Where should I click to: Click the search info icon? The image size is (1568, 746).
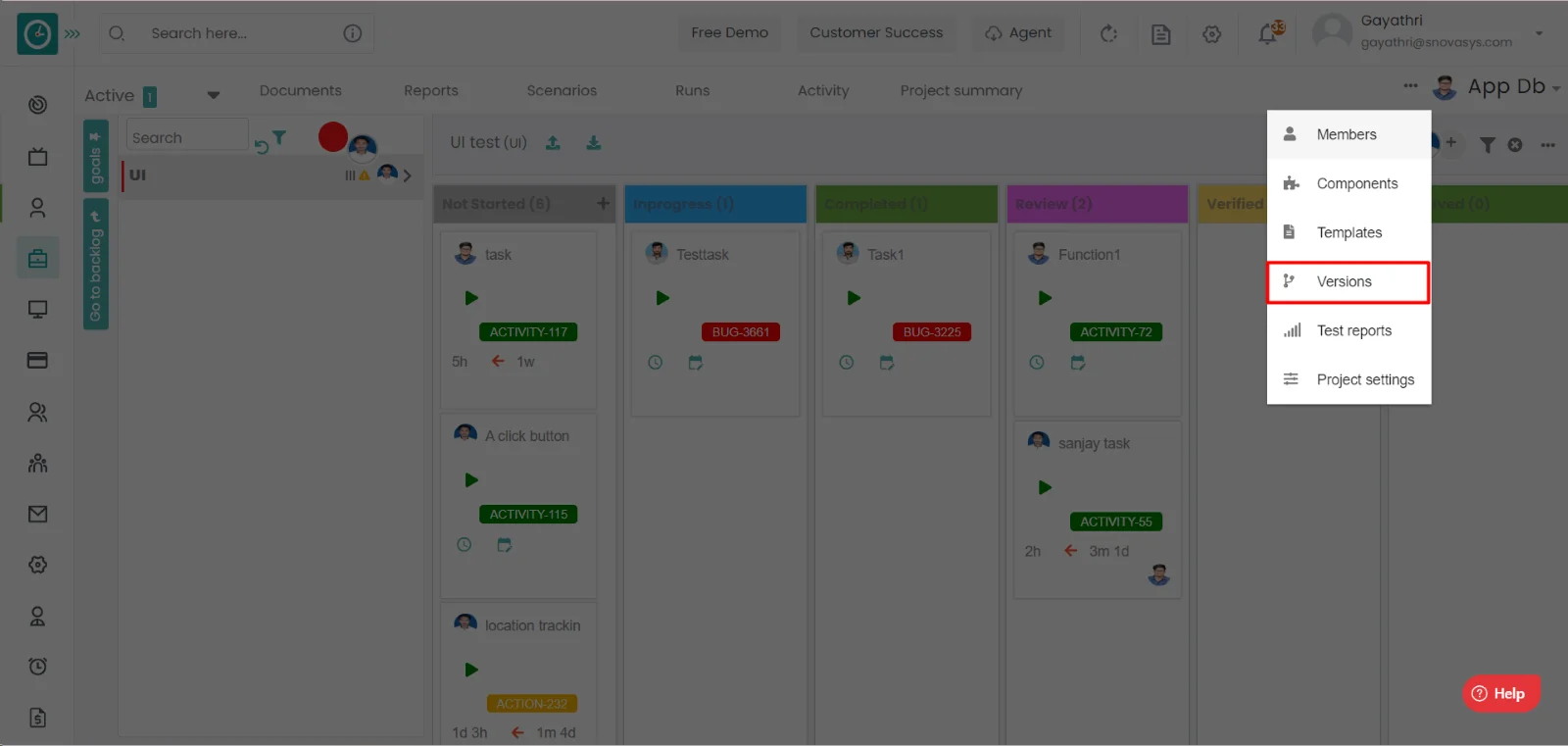353,33
